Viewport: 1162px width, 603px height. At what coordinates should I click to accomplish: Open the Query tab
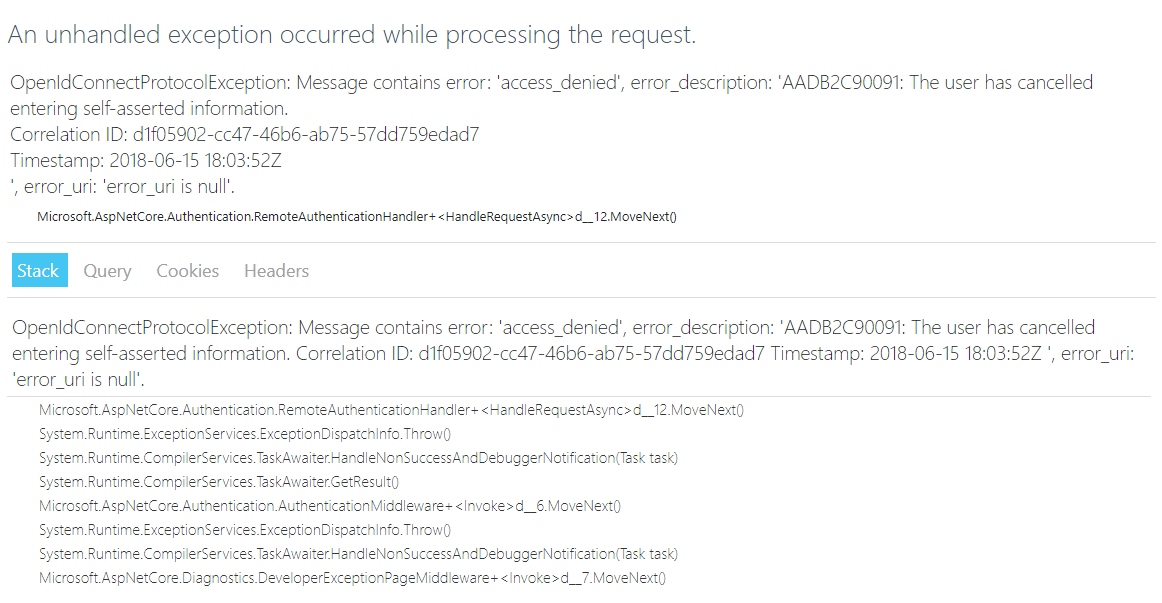tap(107, 271)
